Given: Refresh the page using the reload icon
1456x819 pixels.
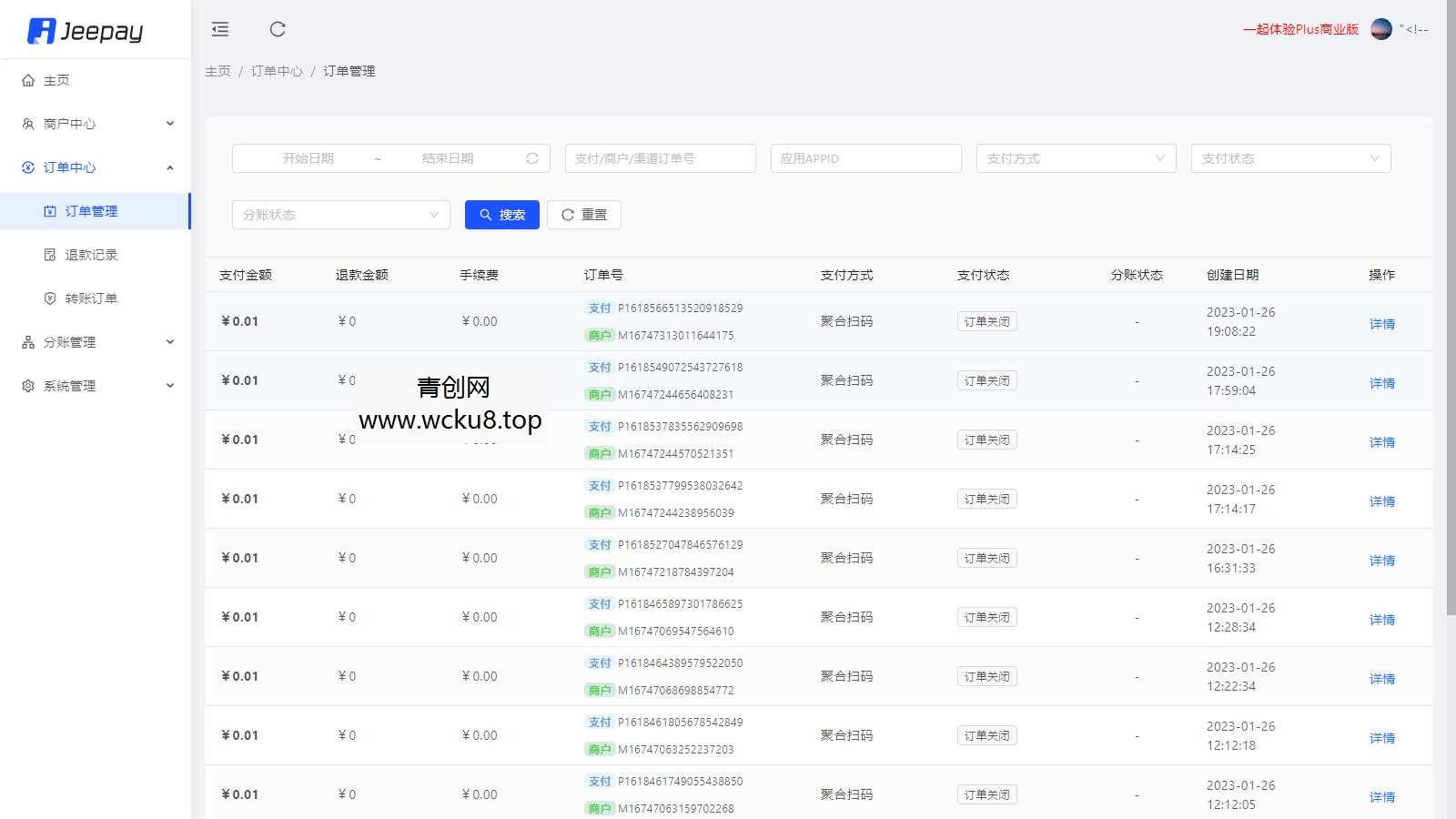Looking at the screenshot, I should point(278,29).
